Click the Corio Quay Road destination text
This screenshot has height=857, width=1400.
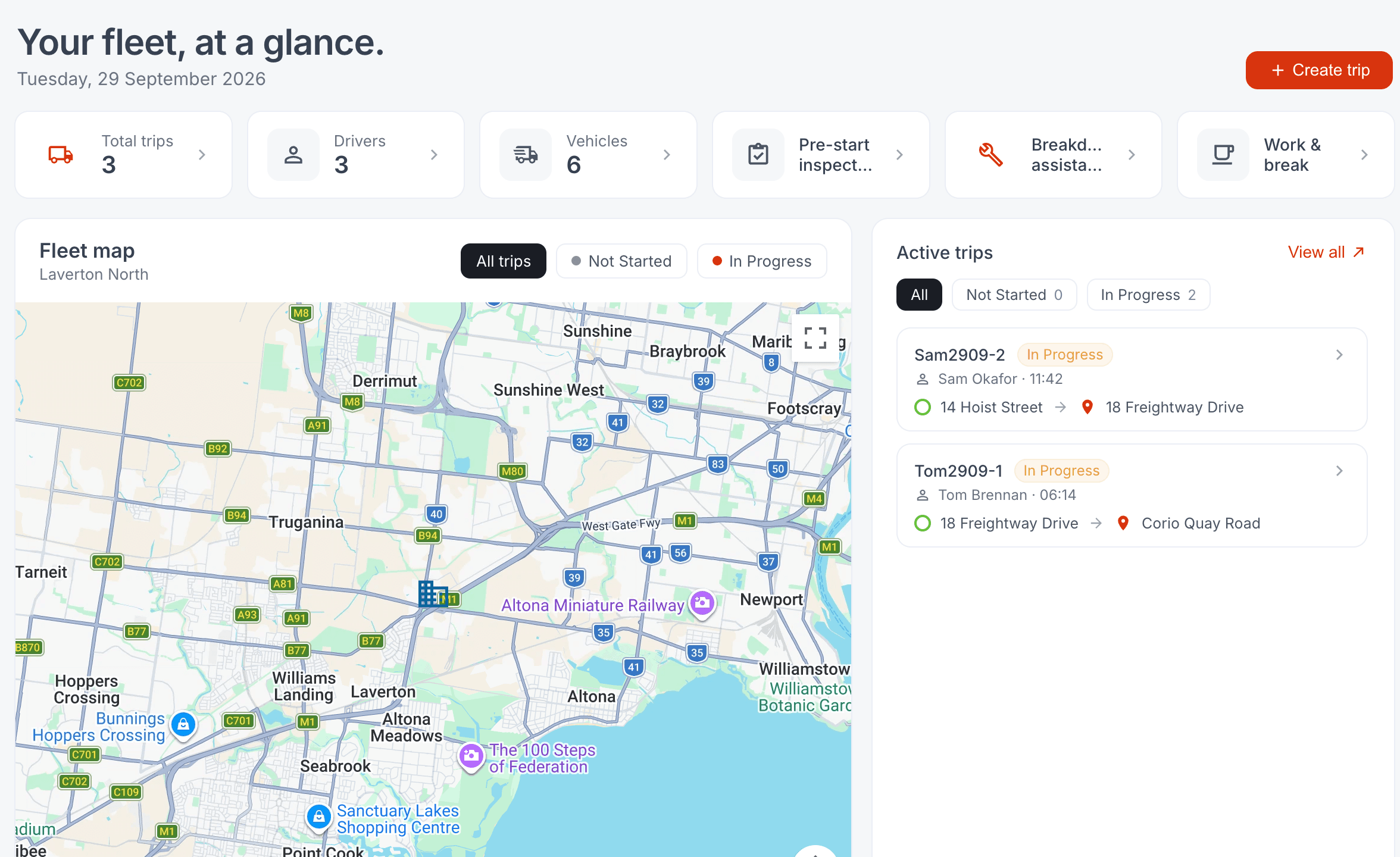tap(1201, 523)
